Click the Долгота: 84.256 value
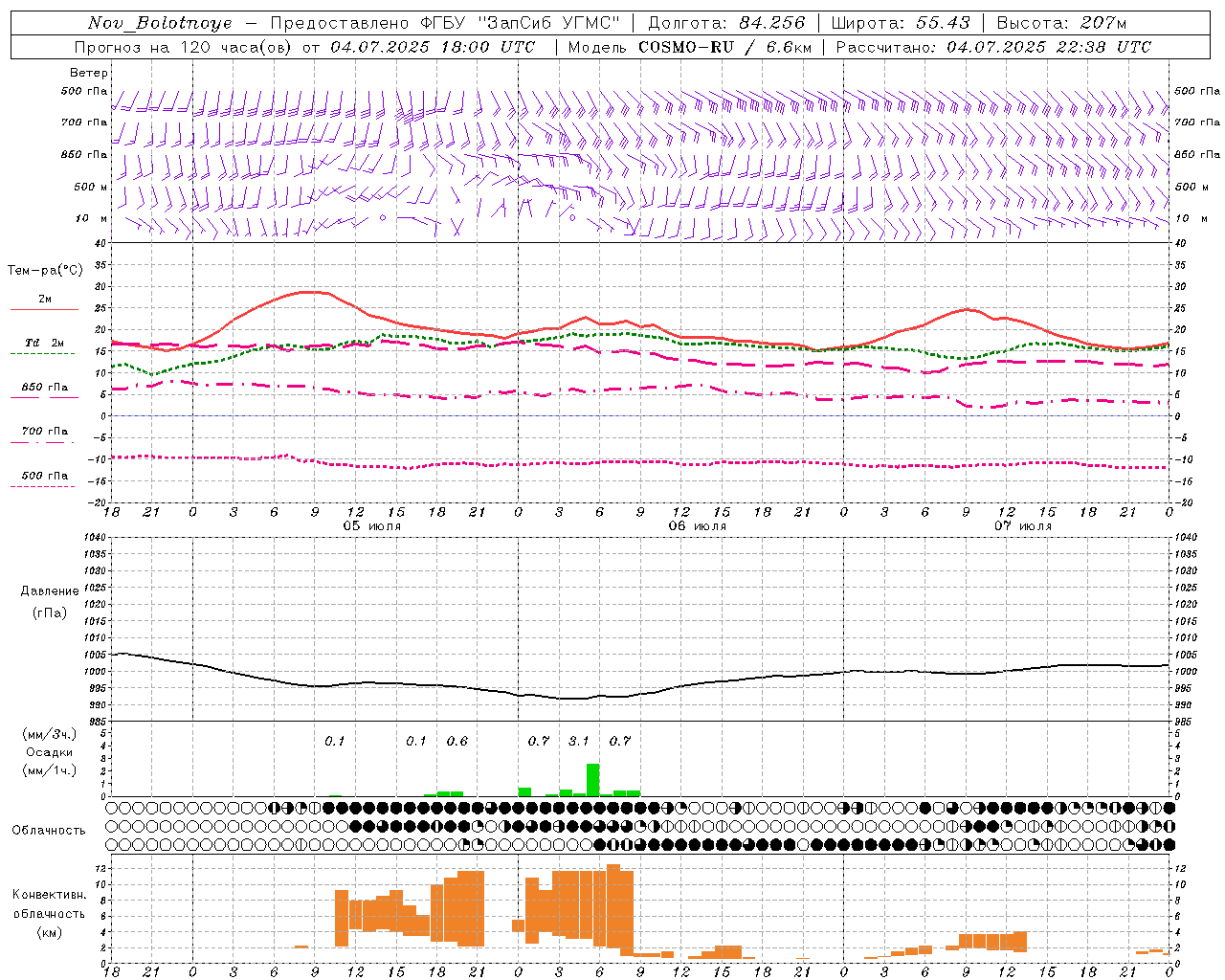This screenshot has width=1225, height=980. (726, 23)
